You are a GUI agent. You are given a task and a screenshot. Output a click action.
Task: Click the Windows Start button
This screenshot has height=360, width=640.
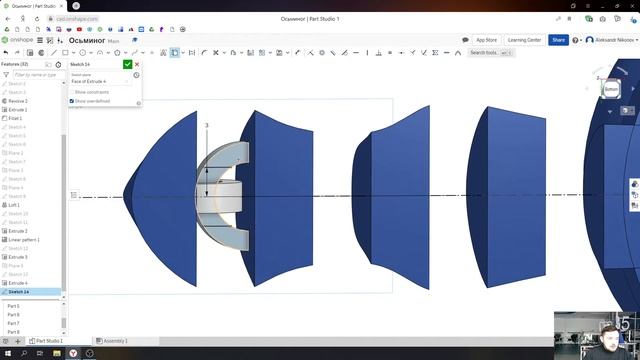click(7, 353)
